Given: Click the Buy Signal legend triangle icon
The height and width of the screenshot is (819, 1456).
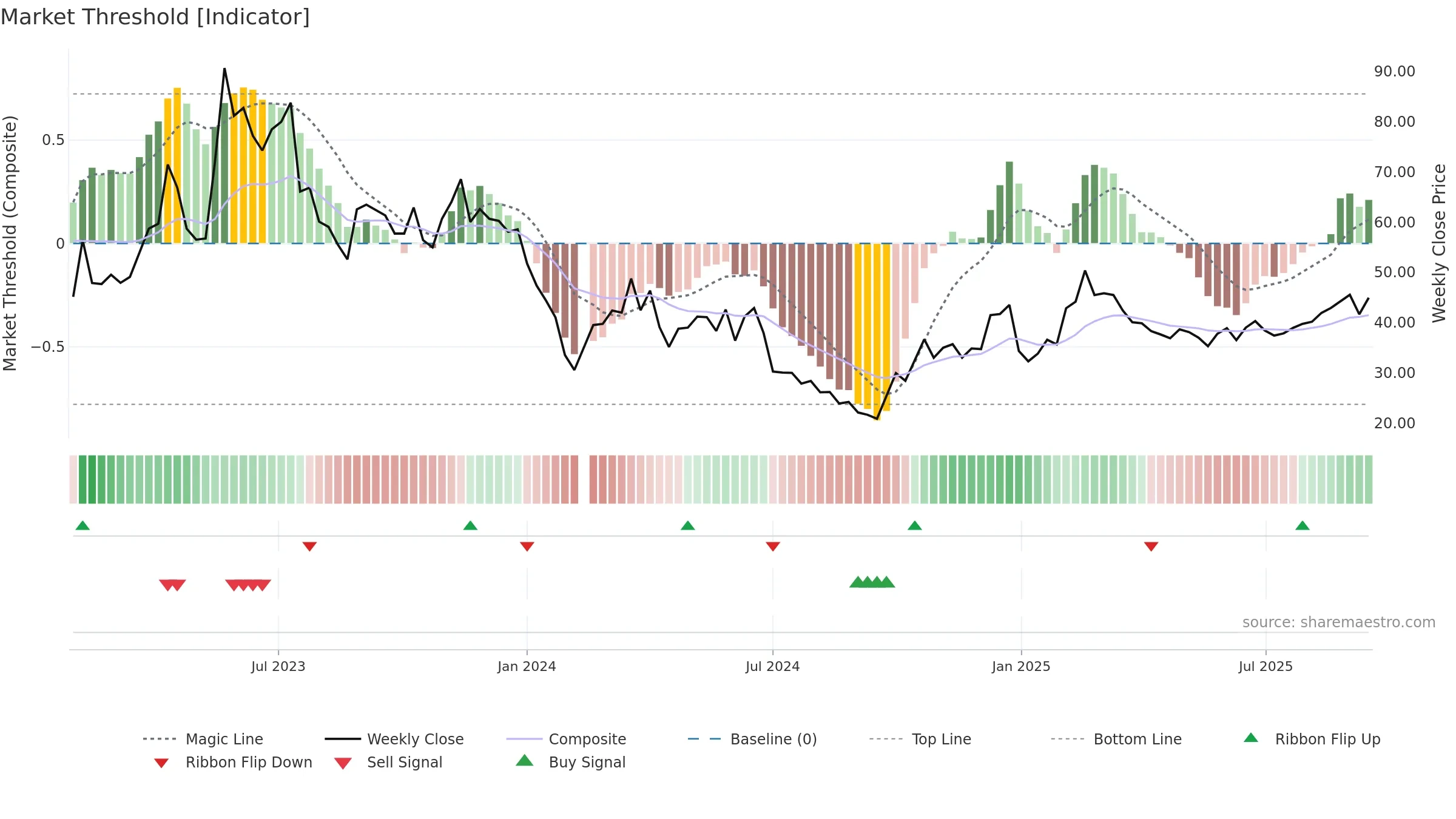Looking at the screenshot, I should [x=525, y=760].
